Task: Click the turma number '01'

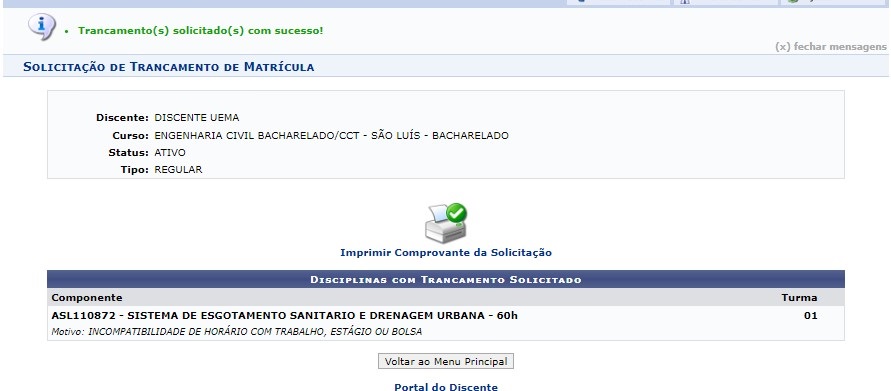Action: [x=810, y=315]
